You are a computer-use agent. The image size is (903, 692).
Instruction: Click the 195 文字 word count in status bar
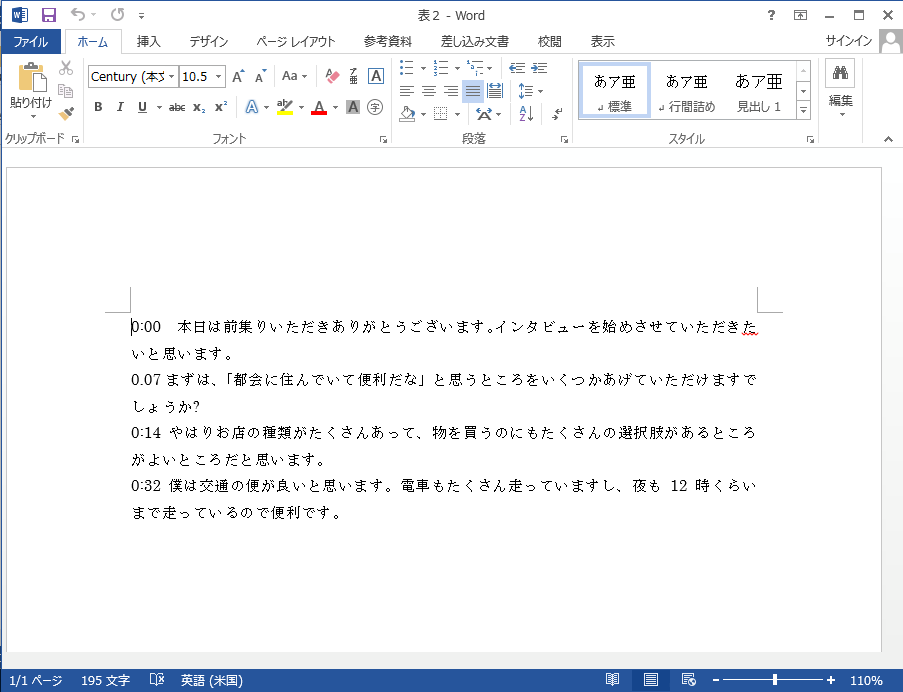105,680
